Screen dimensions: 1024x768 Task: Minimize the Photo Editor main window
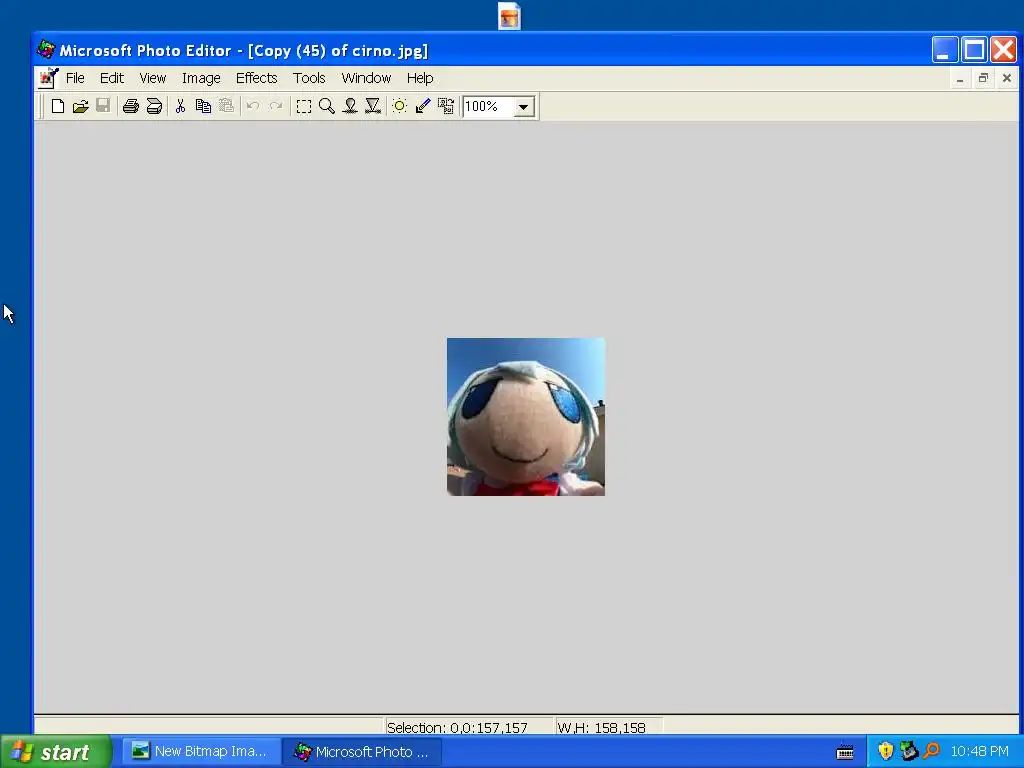click(x=945, y=50)
